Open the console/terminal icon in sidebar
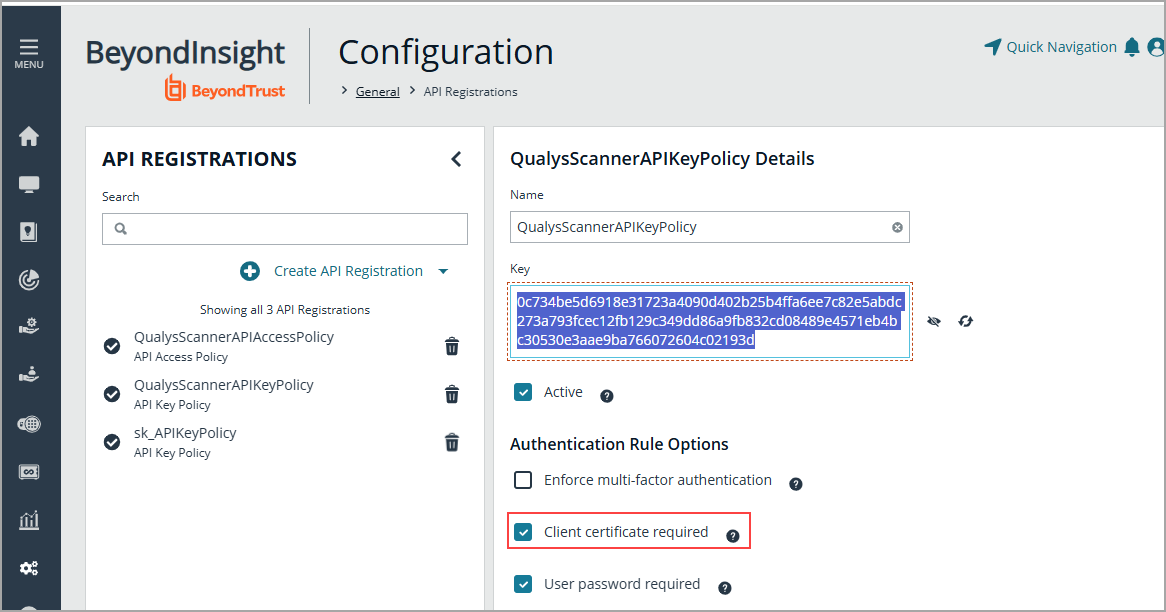This screenshot has width=1166, height=612. pos(30,471)
